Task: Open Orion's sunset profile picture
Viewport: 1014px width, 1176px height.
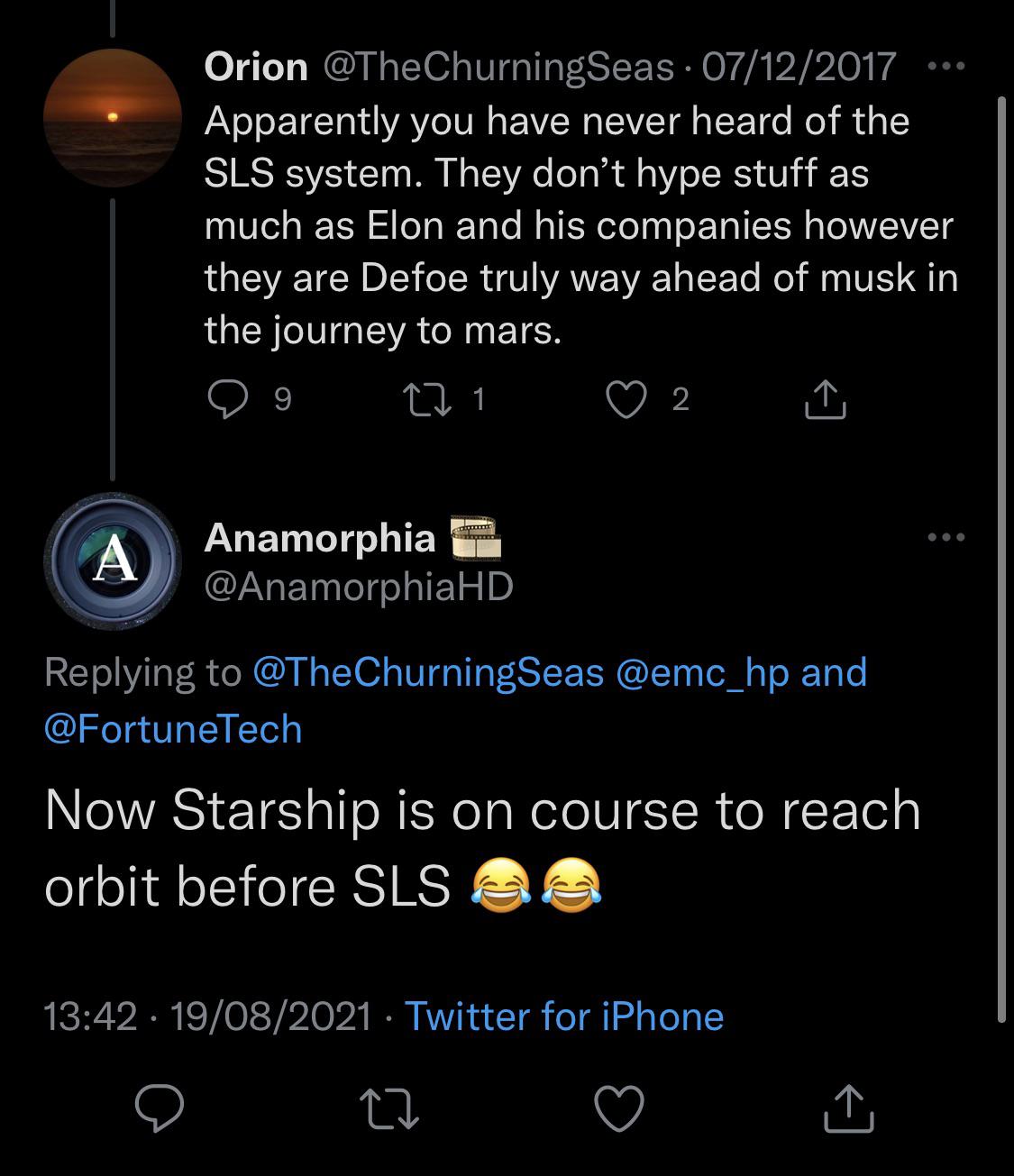Action: pyautogui.click(x=112, y=117)
